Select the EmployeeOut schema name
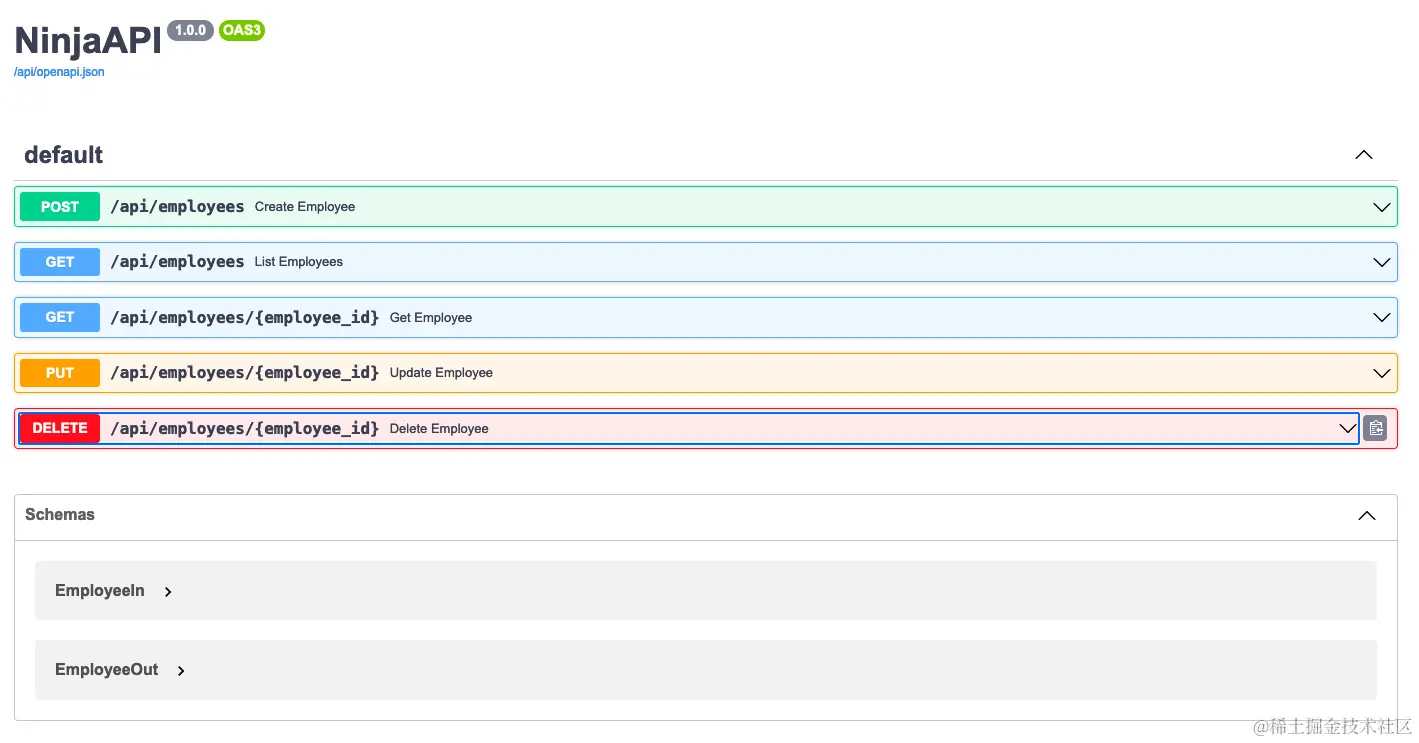The image size is (1419, 743). point(107,670)
